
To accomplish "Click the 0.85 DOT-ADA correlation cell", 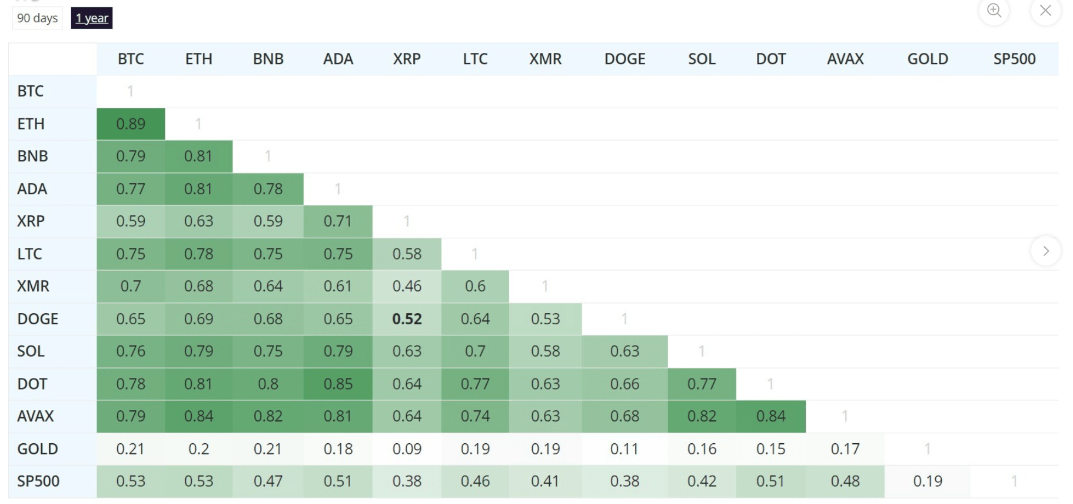I will pos(338,384).
